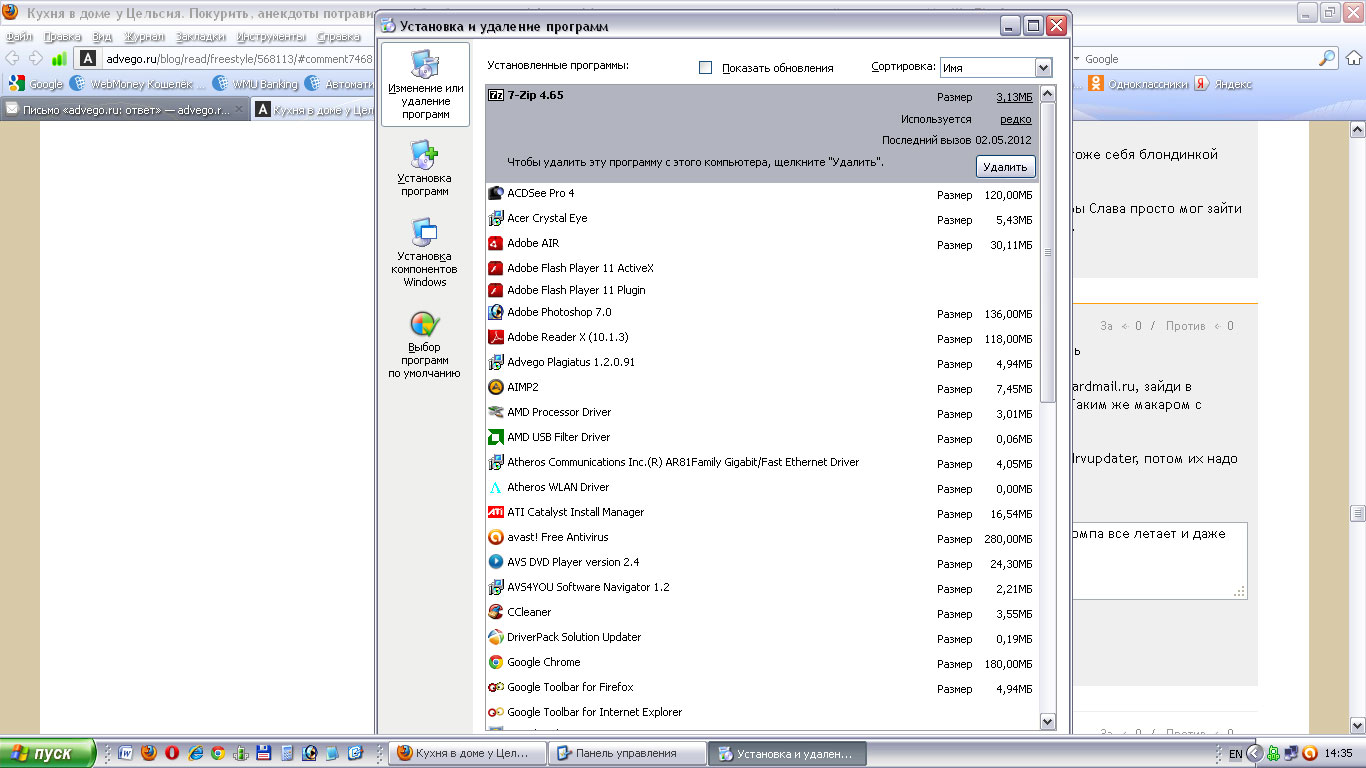Click the ACDSee Pro 4 icon
This screenshot has height=768, width=1366.
pyautogui.click(x=495, y=193)
